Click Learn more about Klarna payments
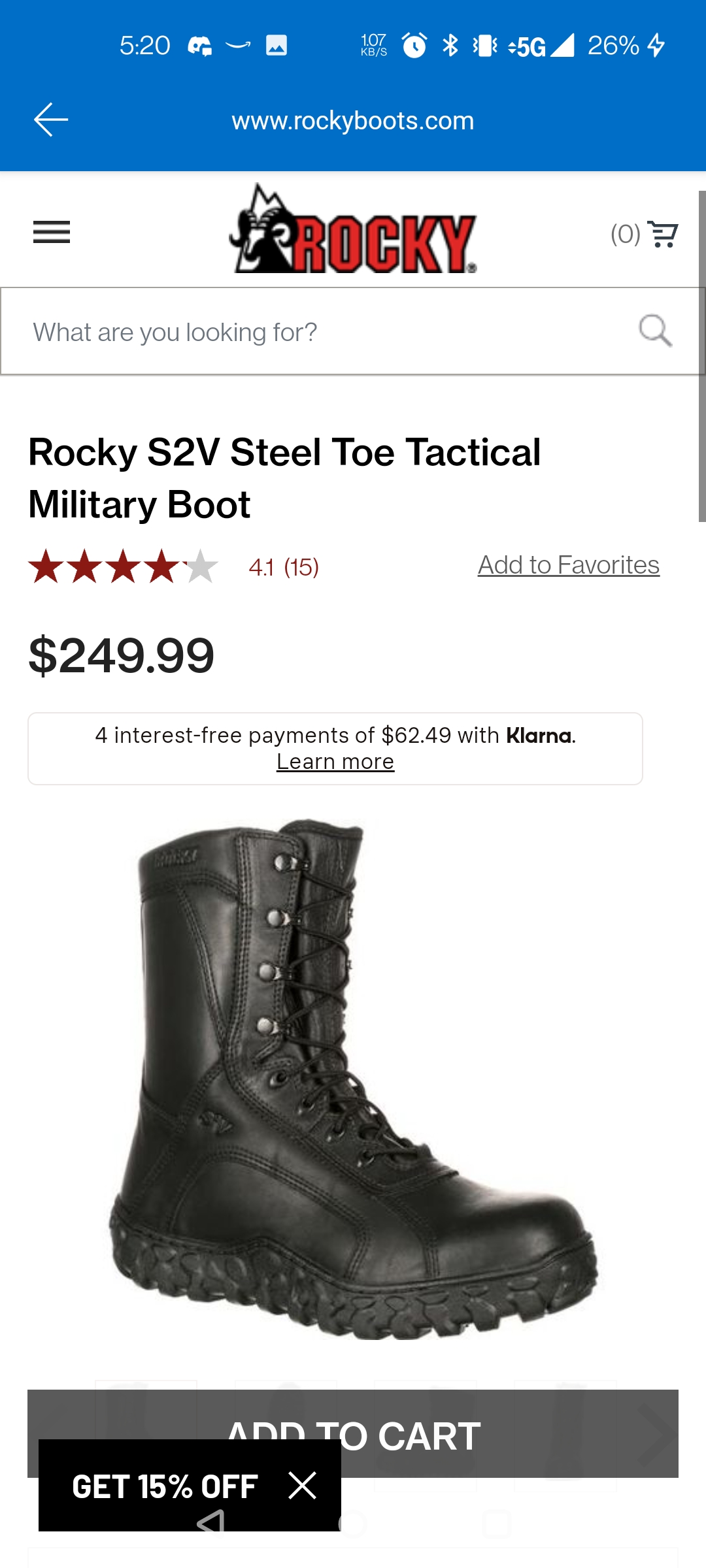706x1568 pixels. click(x=334, y=760)
